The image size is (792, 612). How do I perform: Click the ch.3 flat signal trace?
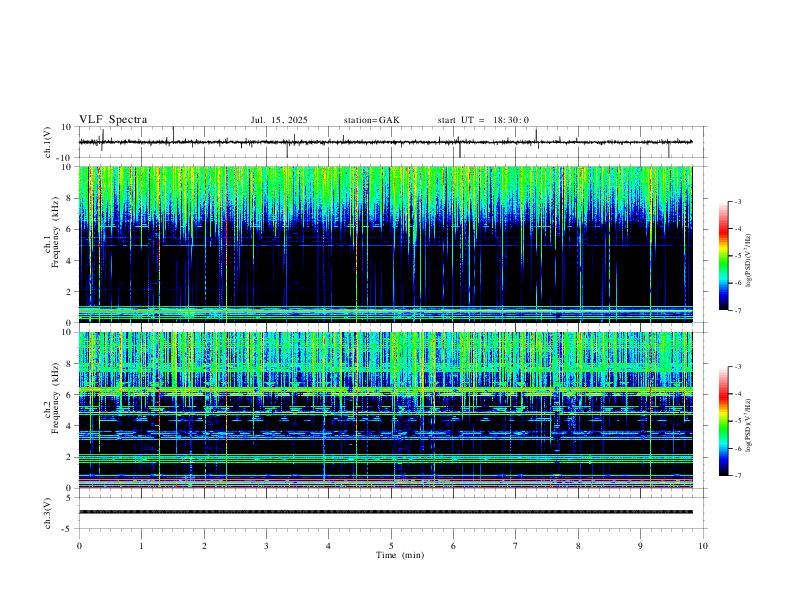(386, 512)
